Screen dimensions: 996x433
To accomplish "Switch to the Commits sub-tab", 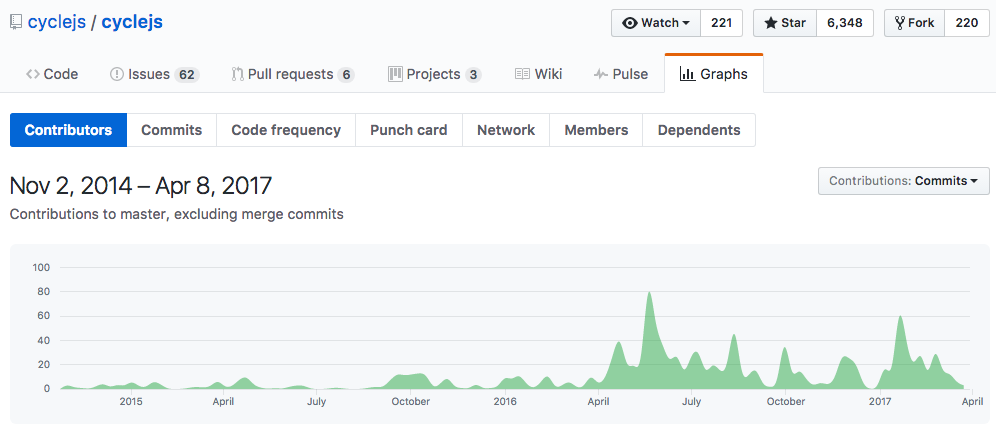I will click(x=172, y=130).
